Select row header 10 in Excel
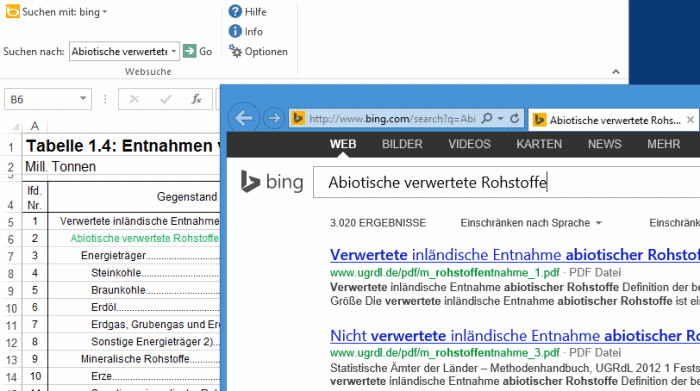 [x=11, y=308]
